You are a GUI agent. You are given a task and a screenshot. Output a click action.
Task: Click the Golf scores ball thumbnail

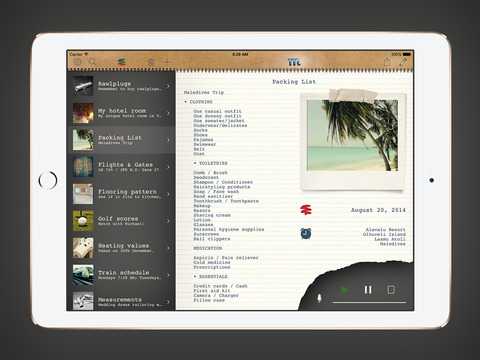click(x=83, y=221)
